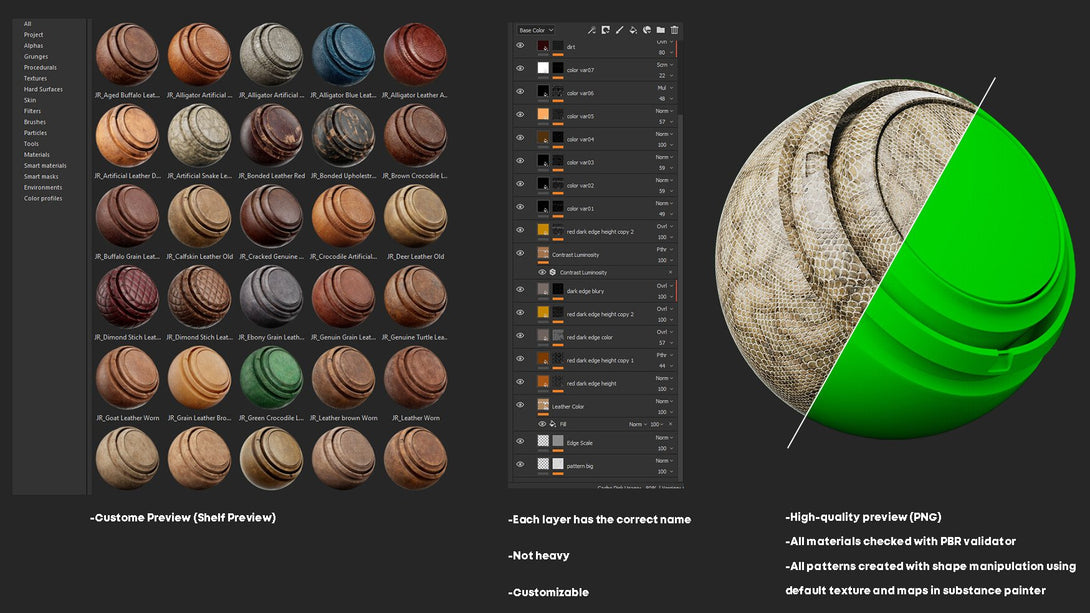
Task: Open the Base Color channel dropdown
Action: coord(535,30)
